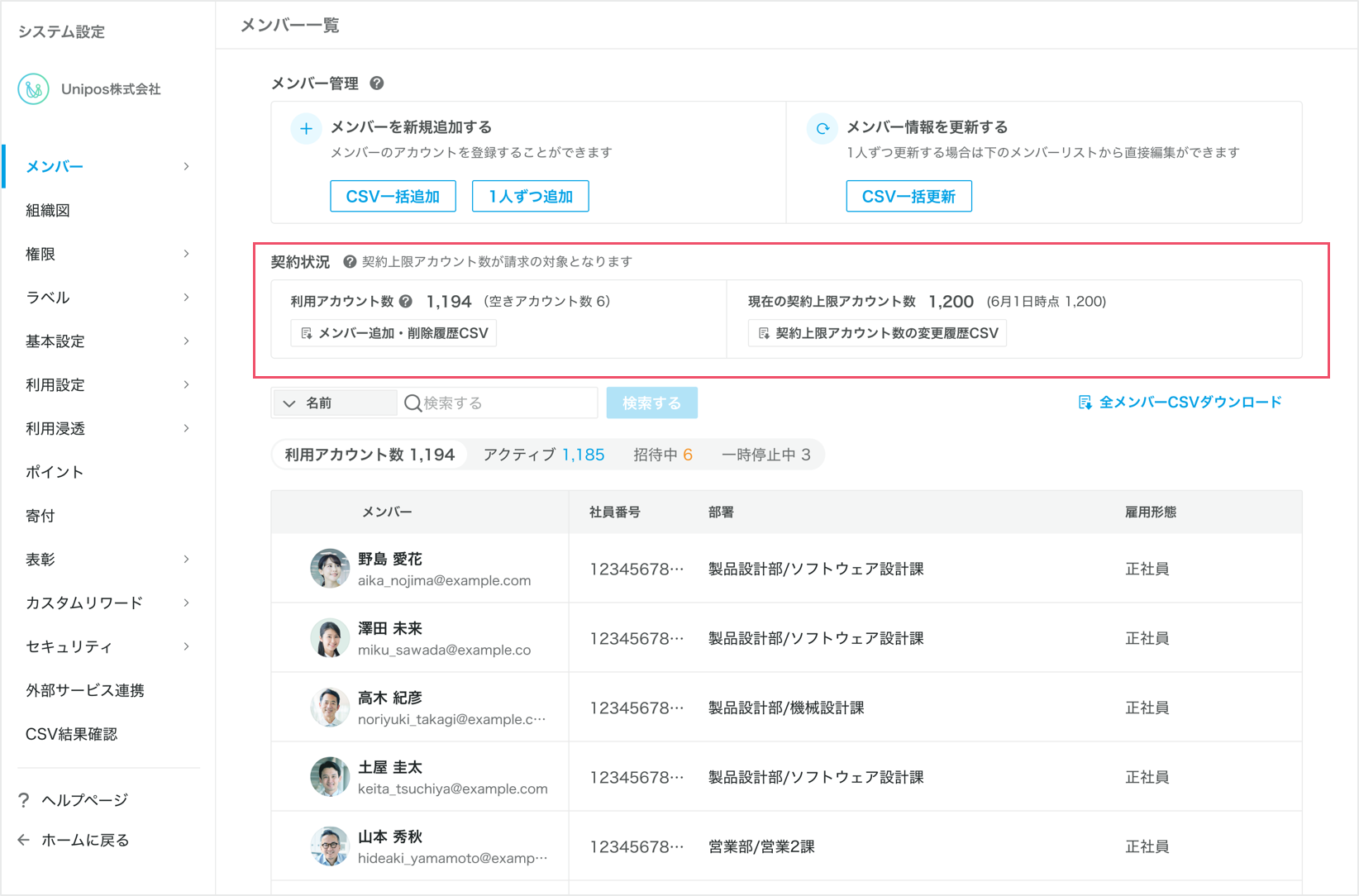The height and width of the screenshot is (896, 1359).
Task: Click the search magnifier icon
Action: pos(412,403)
